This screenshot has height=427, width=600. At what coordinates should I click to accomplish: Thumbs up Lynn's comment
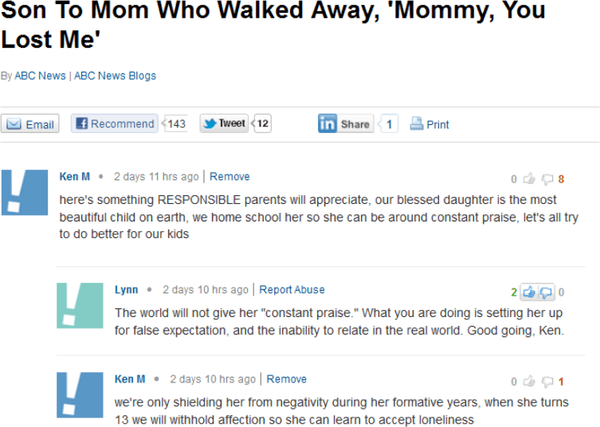click(x=529, y=292)
